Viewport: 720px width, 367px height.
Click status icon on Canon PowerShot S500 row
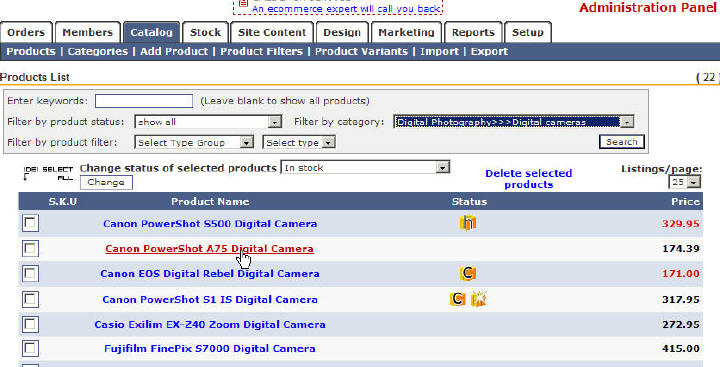coord(468,223)
